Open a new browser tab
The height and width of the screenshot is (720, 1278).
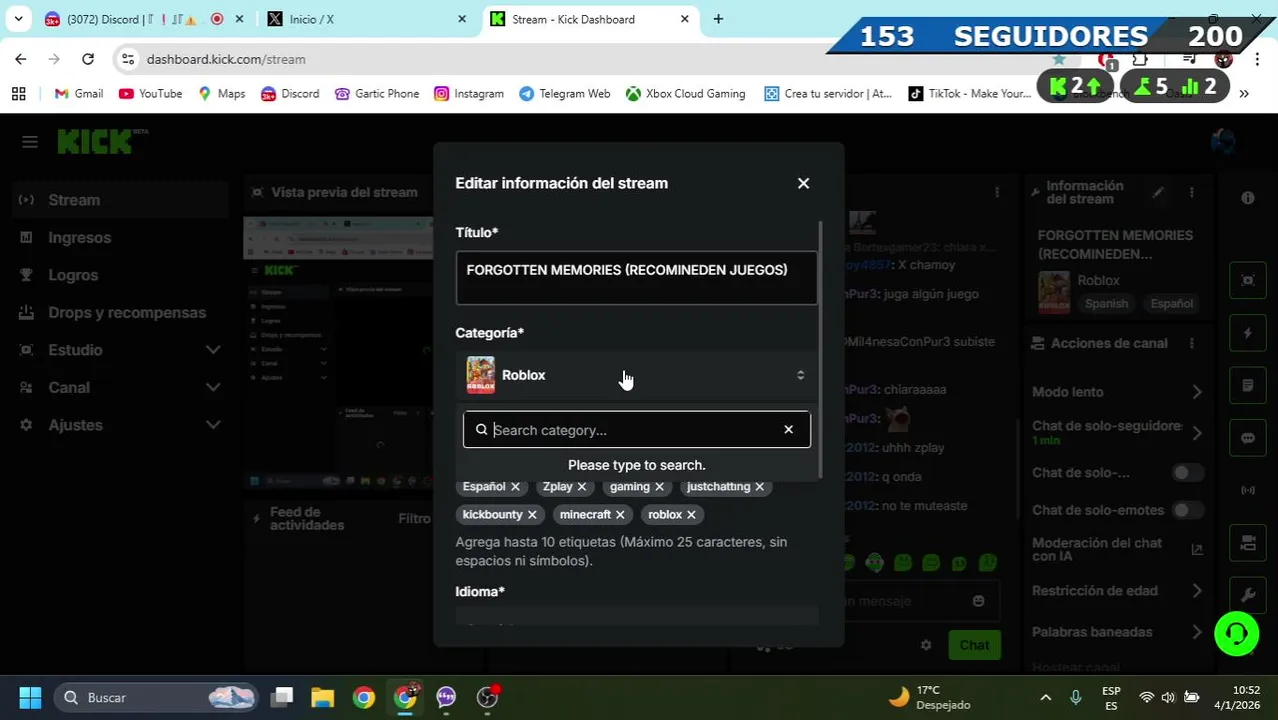click(718, 19)
